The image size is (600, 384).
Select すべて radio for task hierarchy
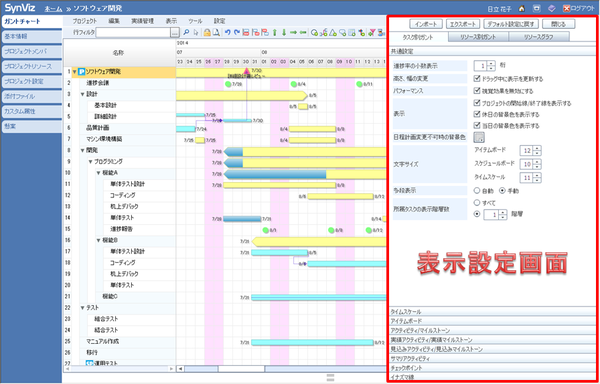(477, 202)
